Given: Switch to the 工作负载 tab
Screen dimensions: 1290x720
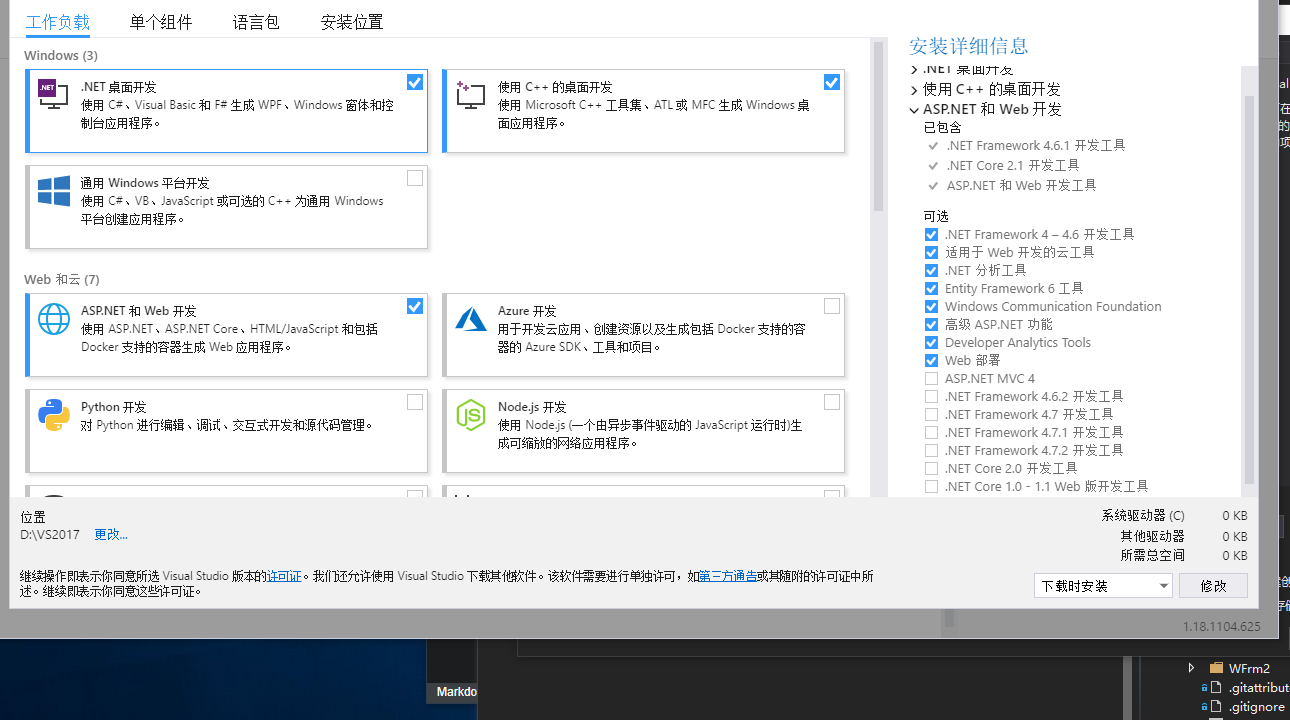Looking at the screenshot, I should [x=58, y=22].
